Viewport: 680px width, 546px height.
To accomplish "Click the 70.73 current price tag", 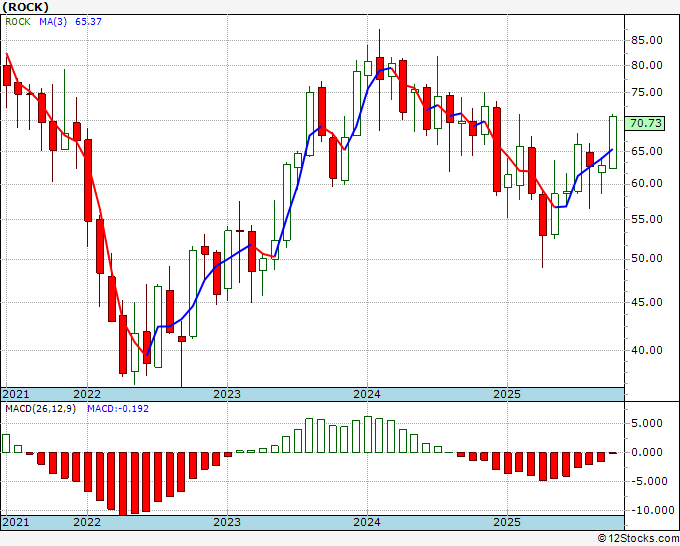I will click(x=645, y=123).
